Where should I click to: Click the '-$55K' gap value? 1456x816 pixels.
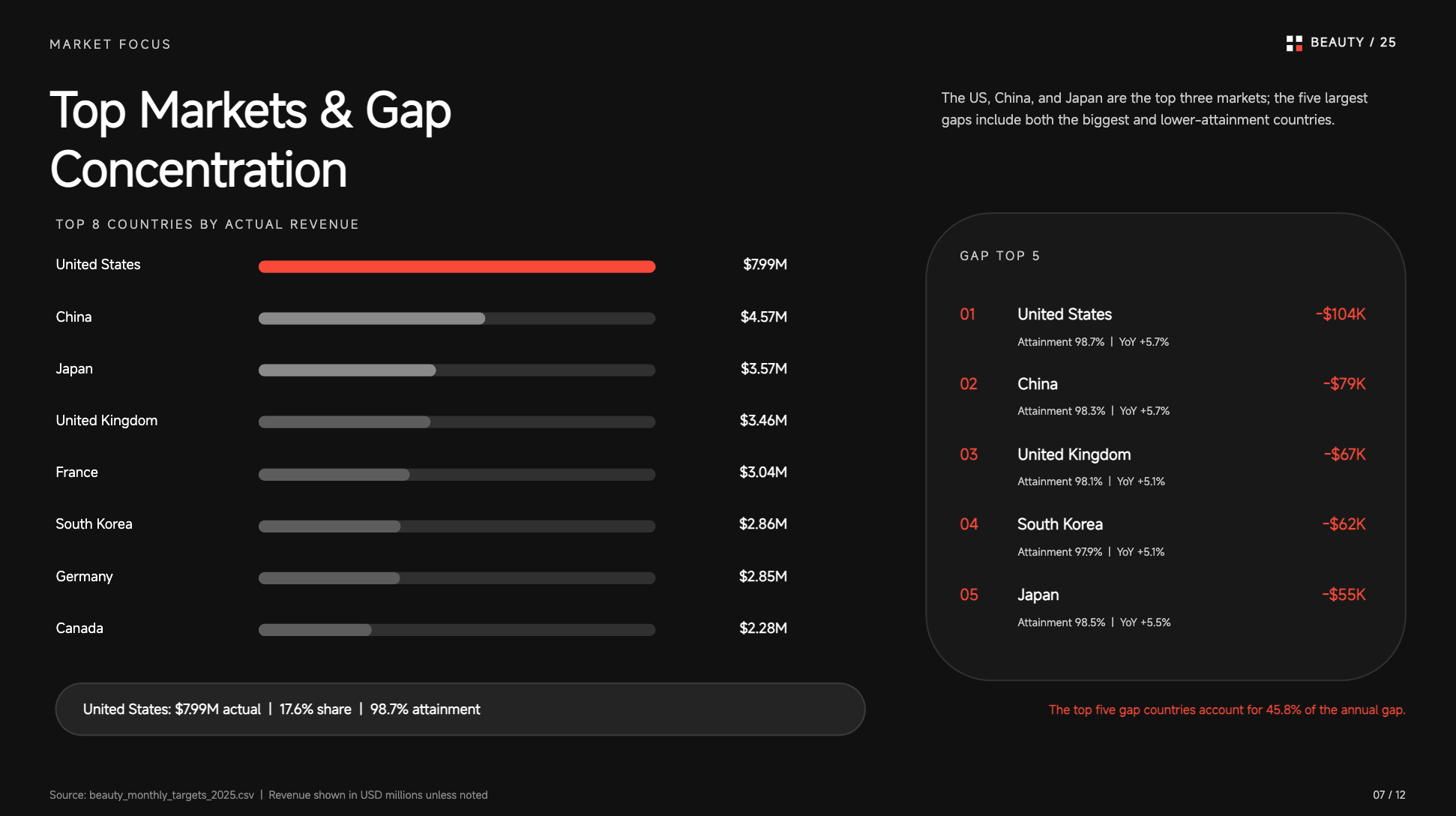point(1344,595)
